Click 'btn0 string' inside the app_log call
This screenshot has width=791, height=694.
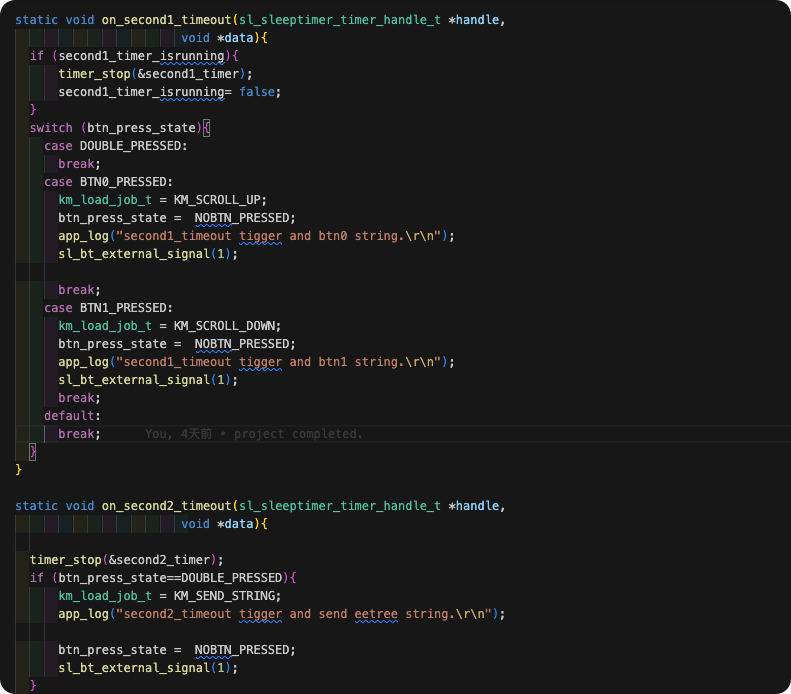tap(358, 236)
